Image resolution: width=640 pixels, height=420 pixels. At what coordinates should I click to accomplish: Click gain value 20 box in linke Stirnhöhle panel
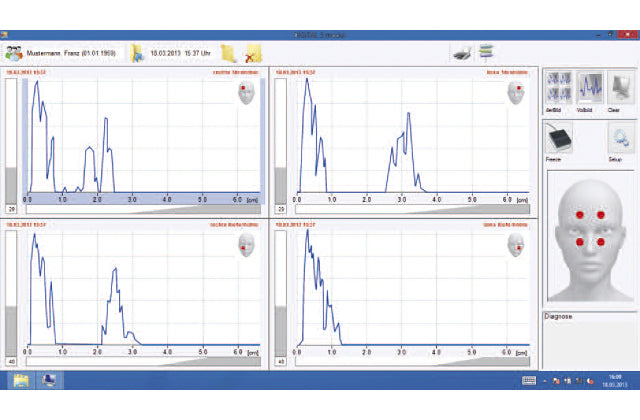tap(281, 209)
